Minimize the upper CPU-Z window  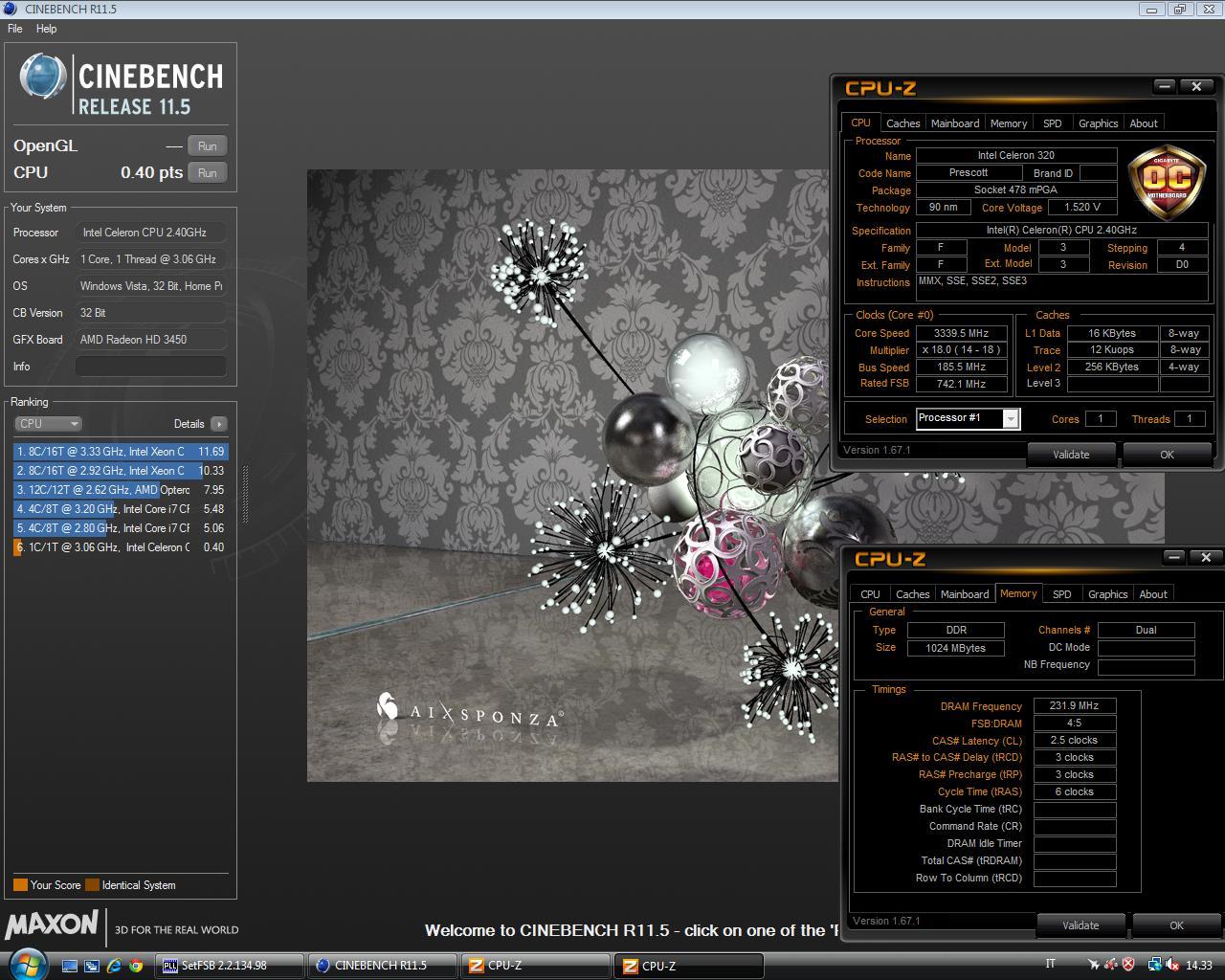[1164, 86]
